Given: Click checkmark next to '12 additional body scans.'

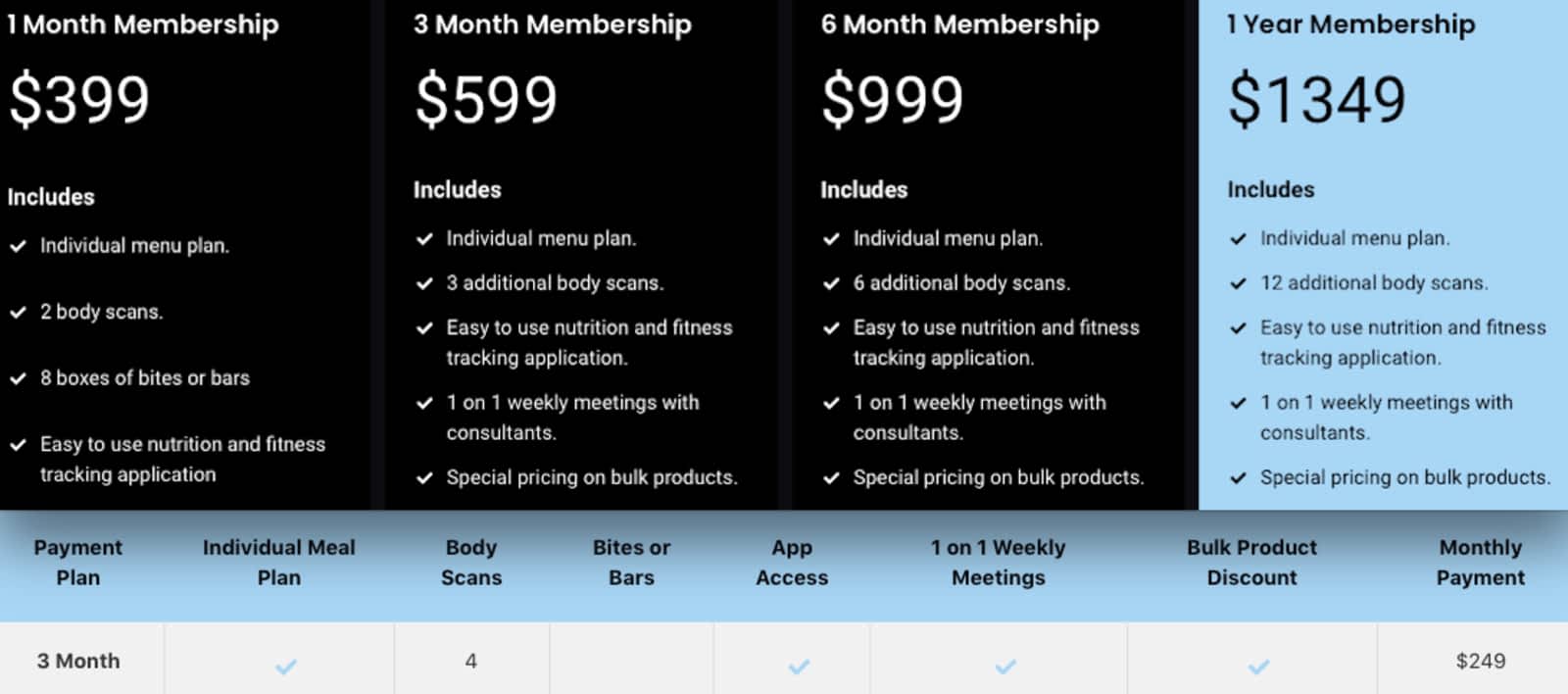Looking at the screenshot, I should coord(1238,284).
